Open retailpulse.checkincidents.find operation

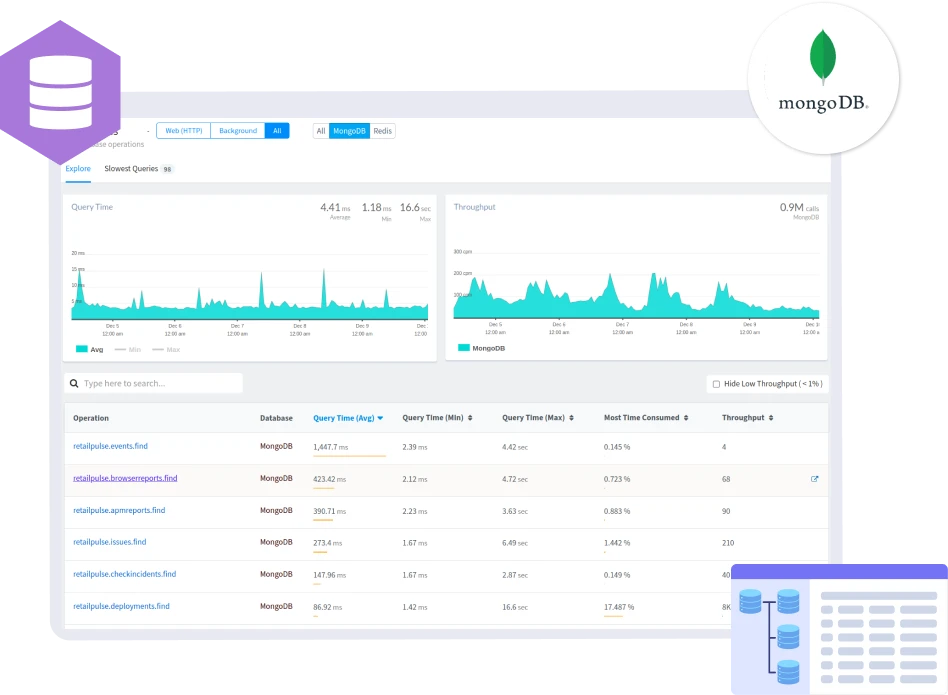[125, 574]
